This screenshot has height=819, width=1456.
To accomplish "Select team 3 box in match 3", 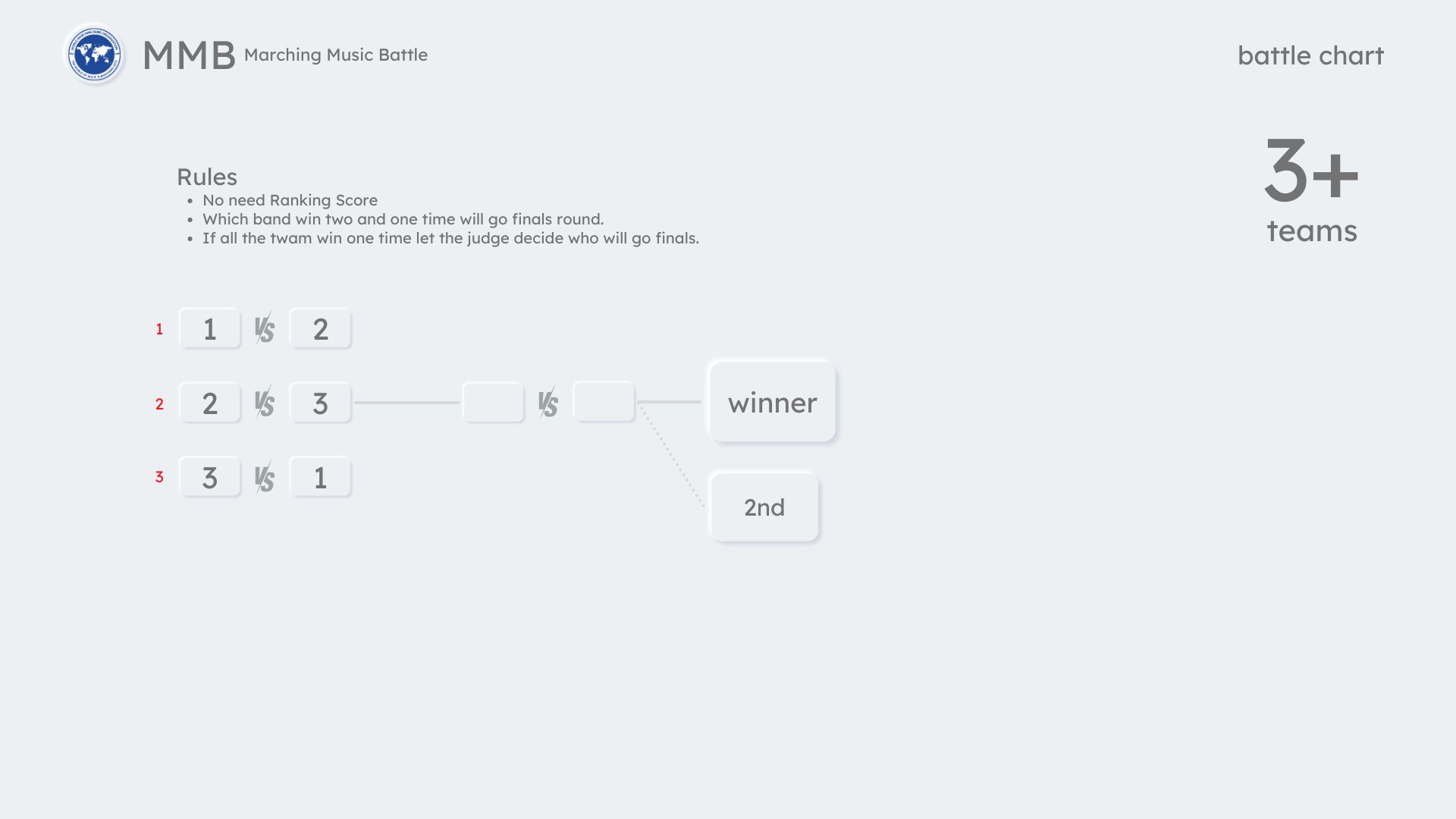I will [210, 478].
